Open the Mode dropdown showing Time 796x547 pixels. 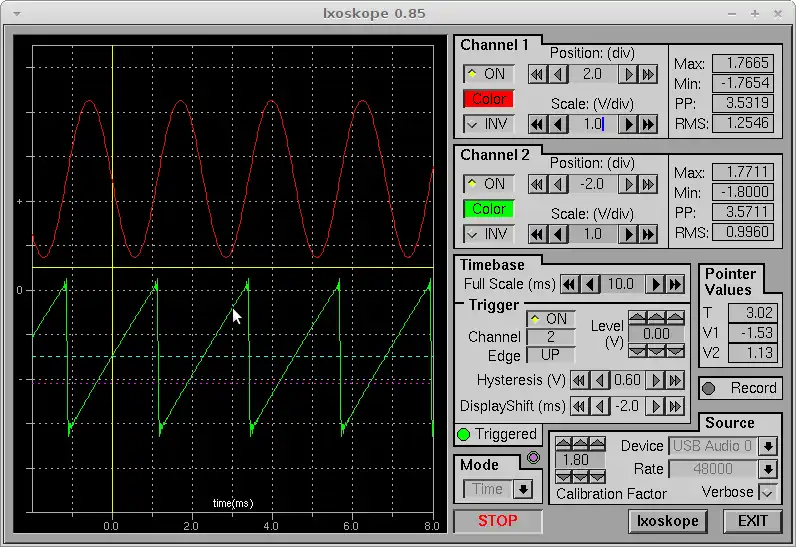coord(523,489)
